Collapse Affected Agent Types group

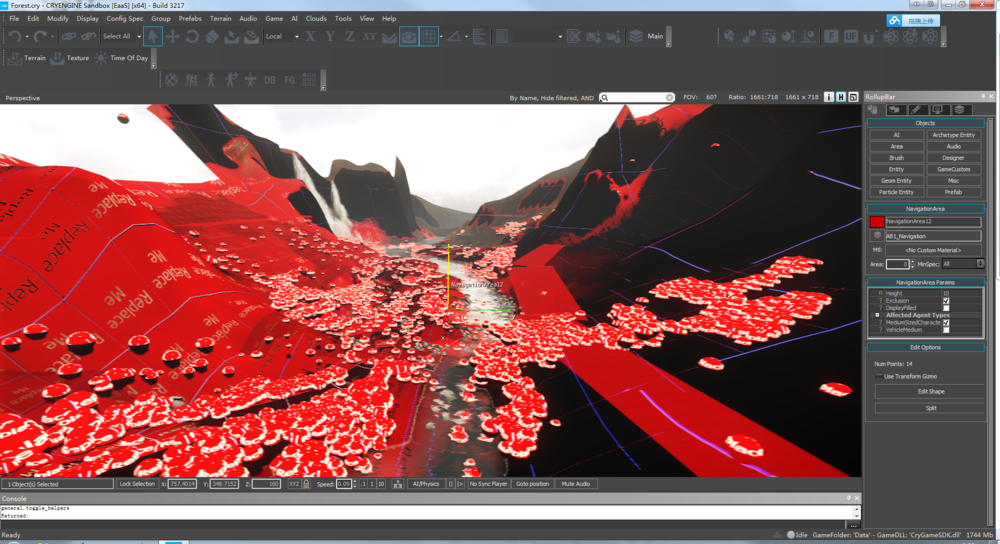click(x=877, y=315)
